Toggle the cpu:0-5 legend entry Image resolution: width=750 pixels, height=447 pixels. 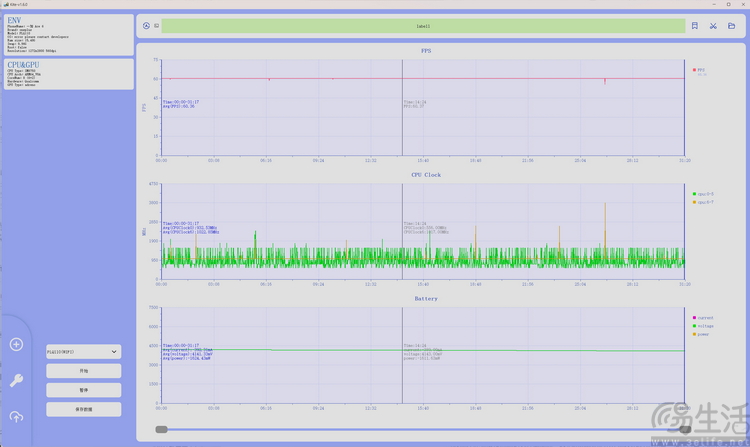coord(705,194)
